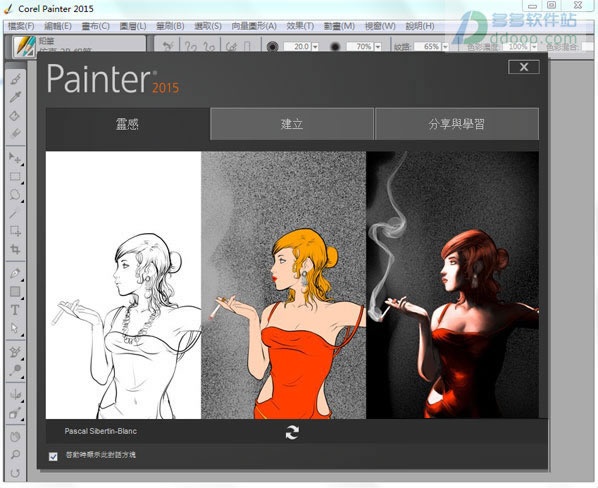
Task: Expand the grain 65% dropdown
Action: pyautogui.click(x=445, y=47)
